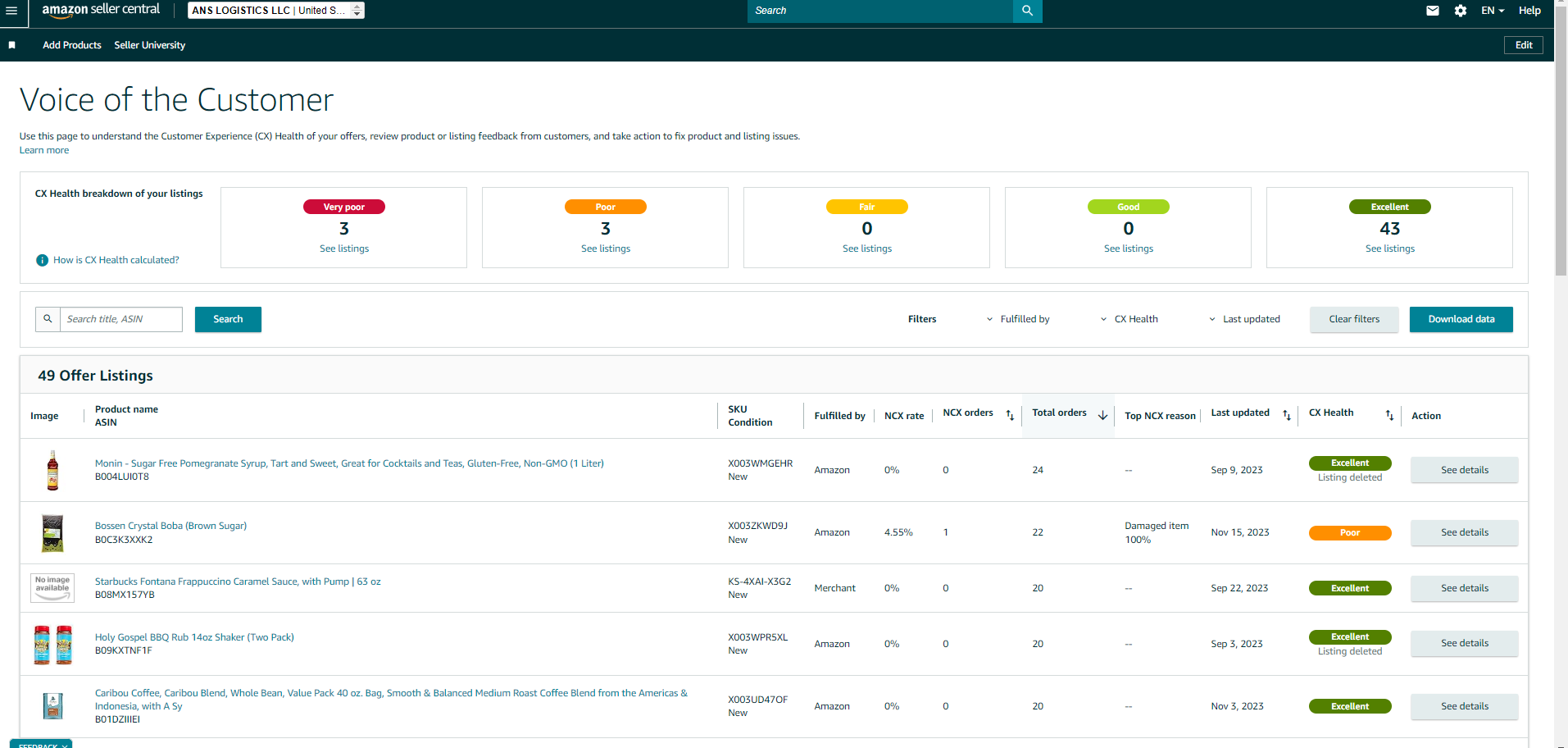Open the Add Products menu

72,45
